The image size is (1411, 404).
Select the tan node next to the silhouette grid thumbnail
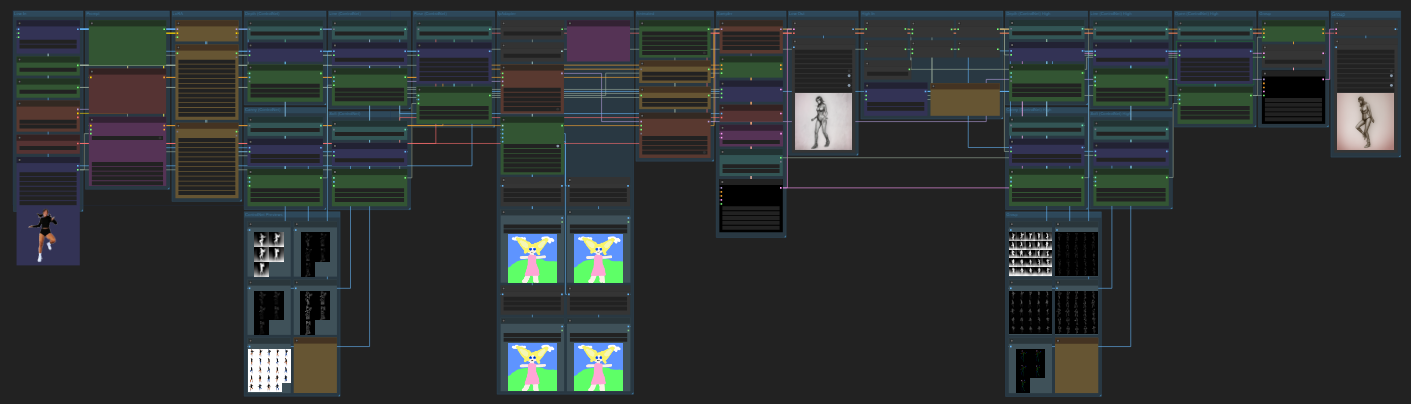coord(316,366)
